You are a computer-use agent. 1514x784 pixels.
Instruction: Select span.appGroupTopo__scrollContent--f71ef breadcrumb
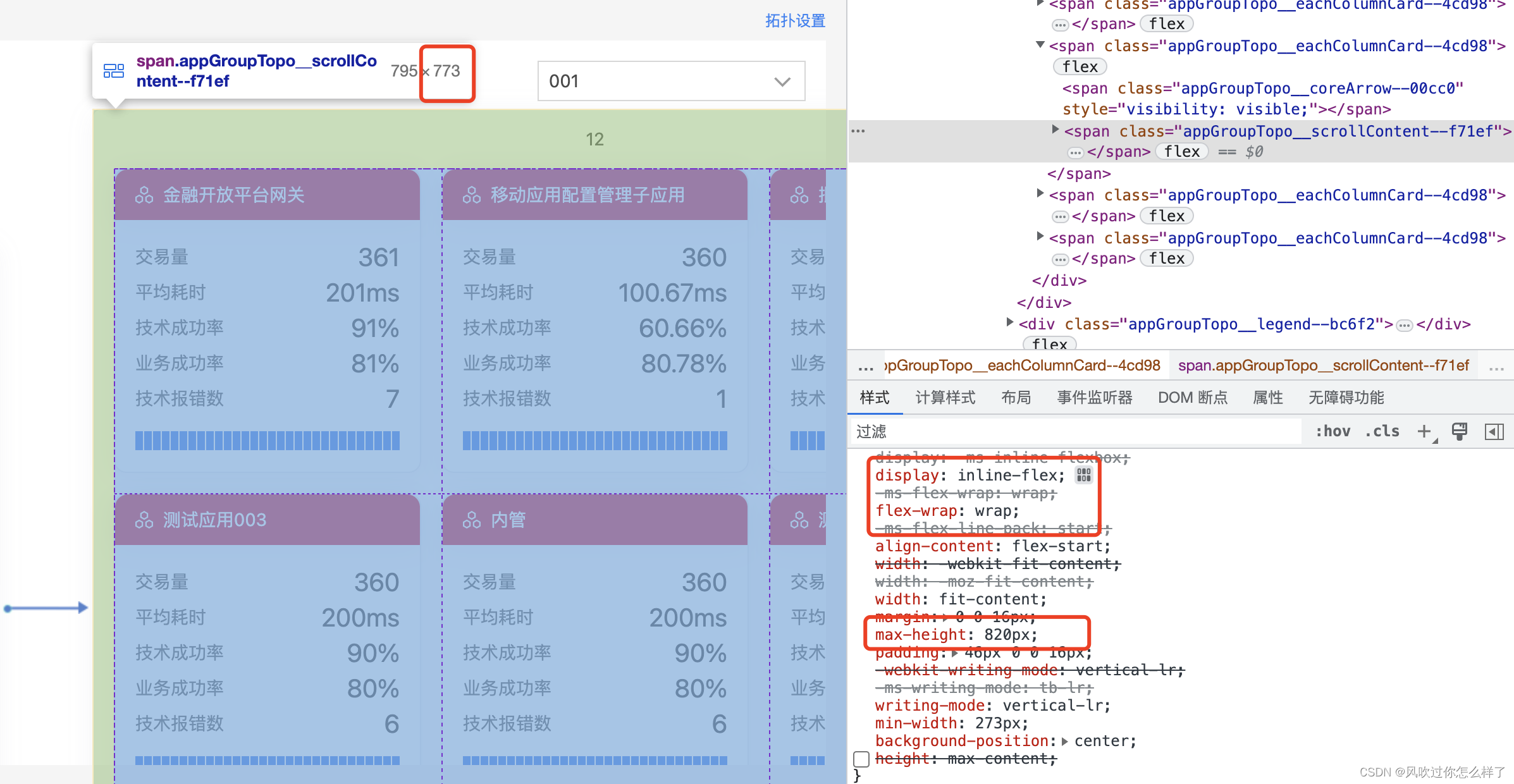click(1324, 365)
